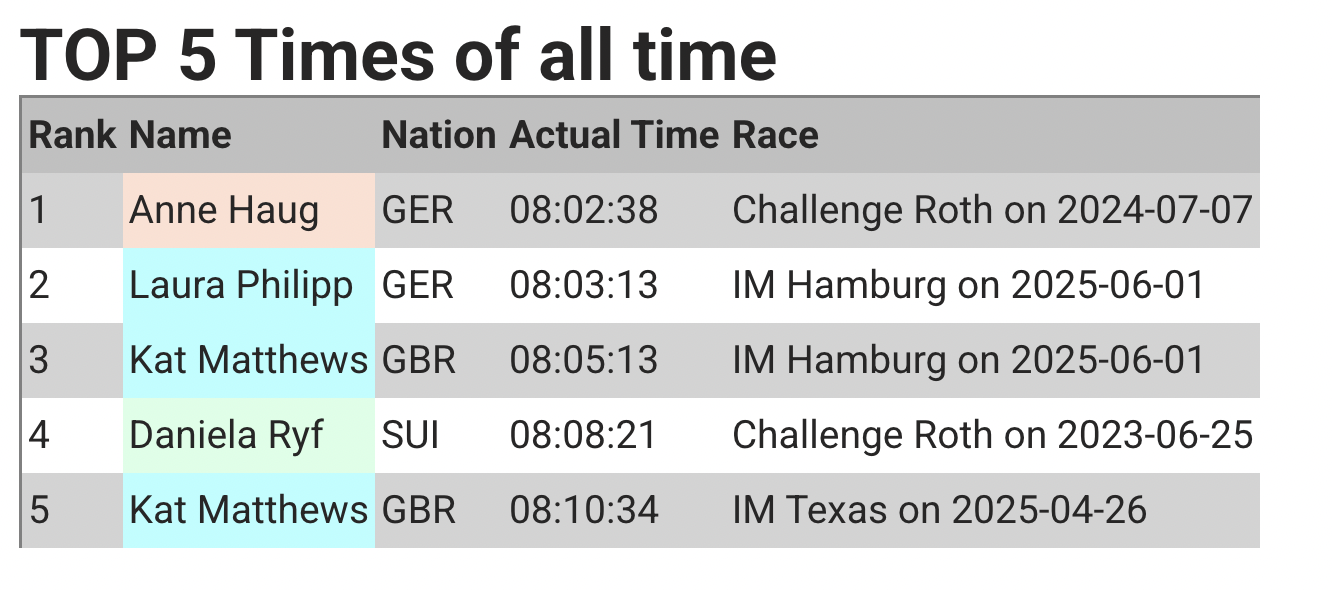1332x590 pixels.
Task: Open IM Hamburg race in rank 3 row
Action: click(x=969, y=360)
